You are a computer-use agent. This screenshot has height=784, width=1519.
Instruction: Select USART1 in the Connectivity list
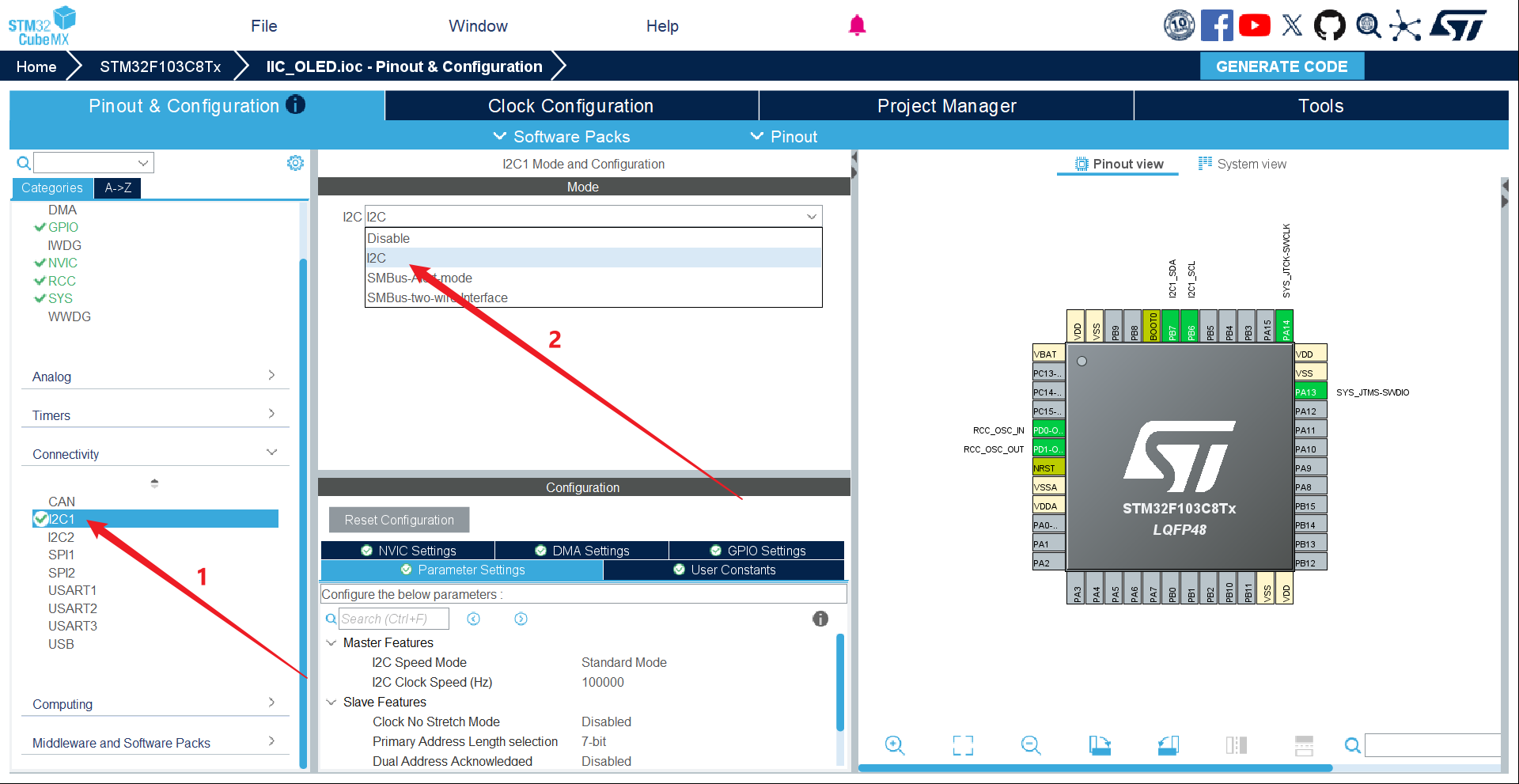pyautogui.click(x=72, y=590)
